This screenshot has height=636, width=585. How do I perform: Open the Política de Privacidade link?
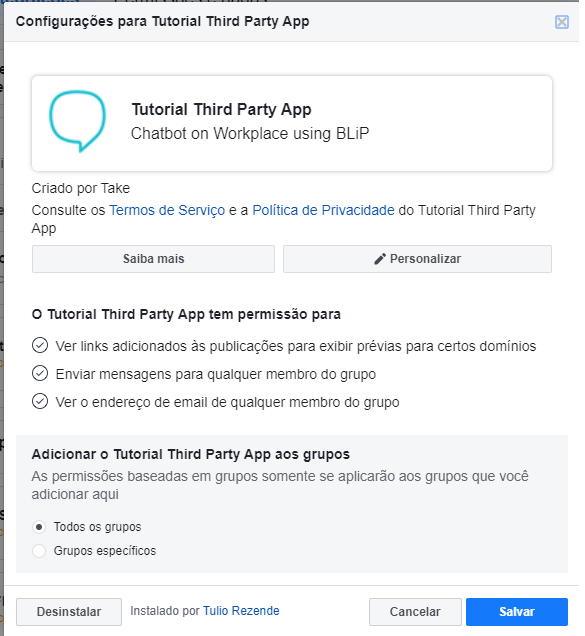point(323,210)
